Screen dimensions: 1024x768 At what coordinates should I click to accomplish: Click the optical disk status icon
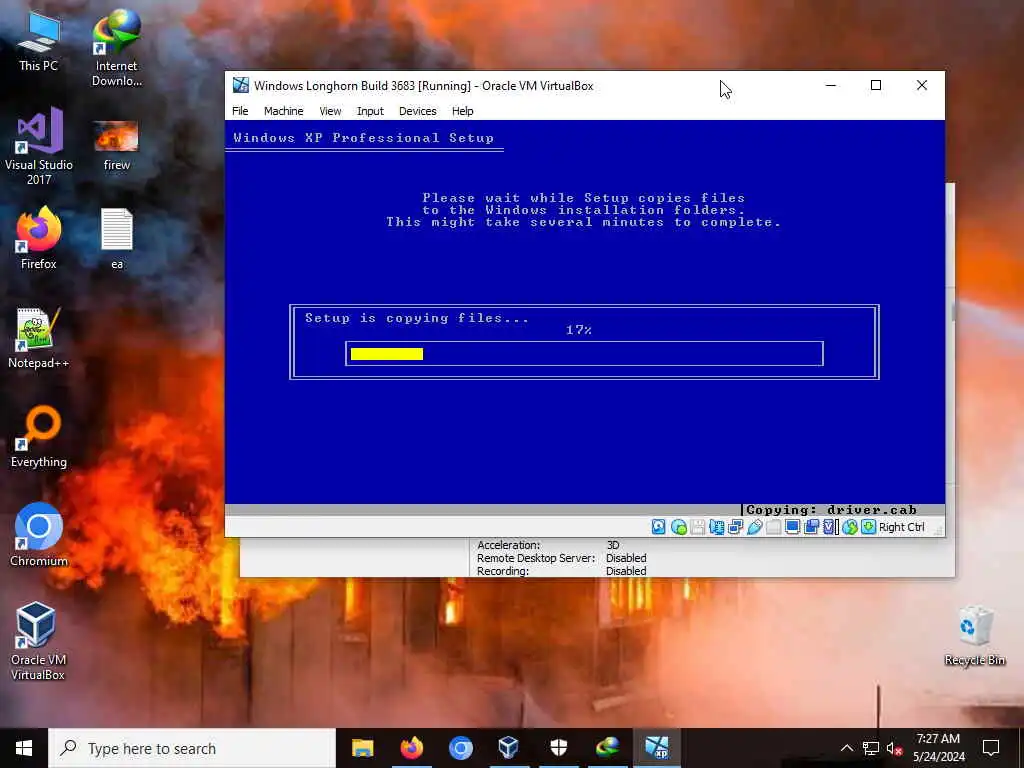pyautogui.click(x=679, y=527)
